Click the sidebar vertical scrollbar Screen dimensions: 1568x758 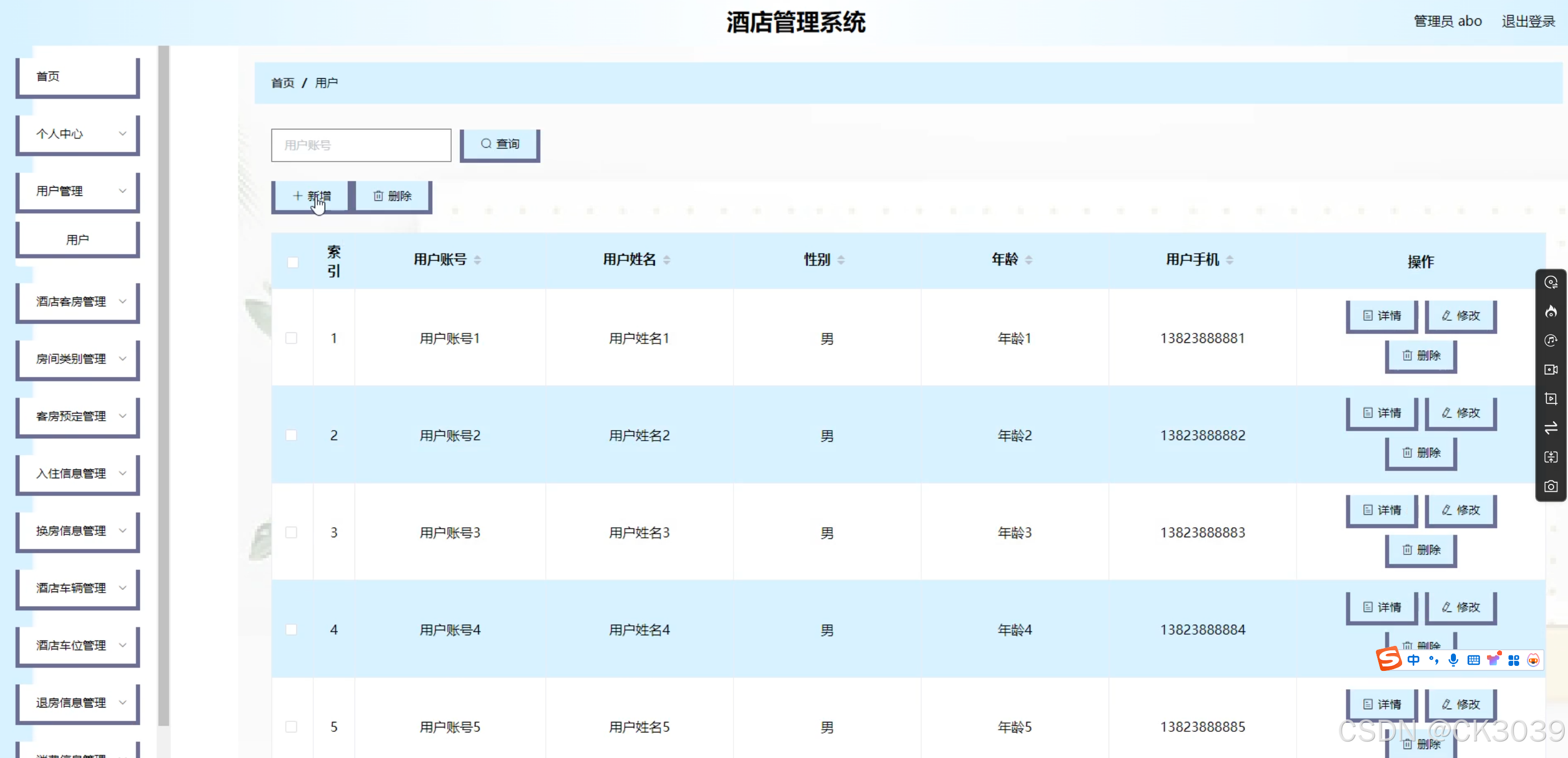click(x=163, y=383)
